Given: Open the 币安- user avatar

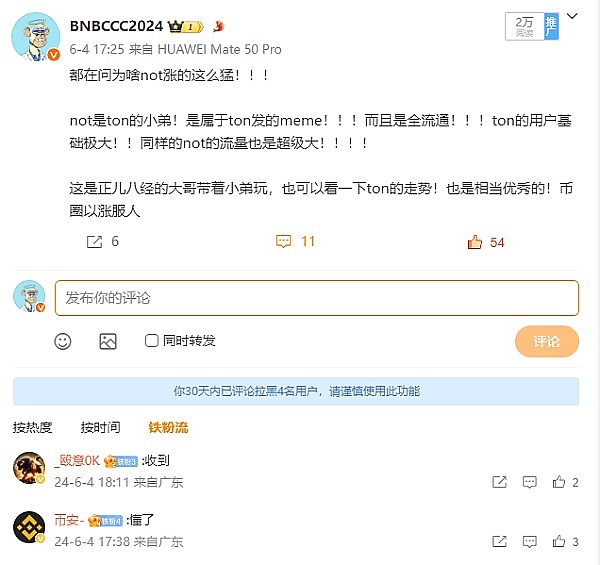Looking at the screenshot, I should 29,527.
